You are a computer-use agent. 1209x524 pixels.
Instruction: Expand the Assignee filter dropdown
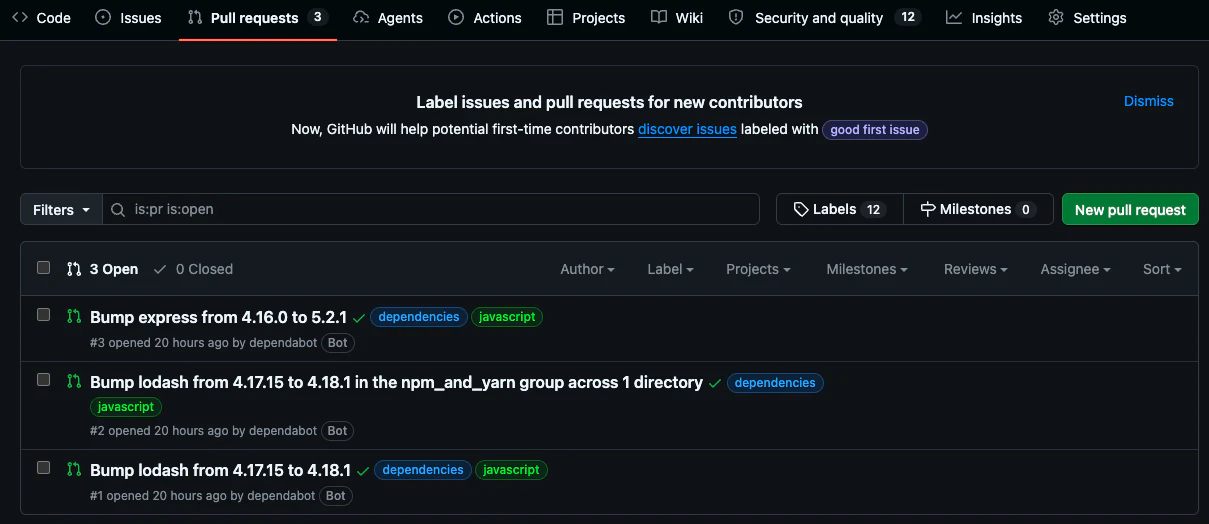coord(1075,269)
